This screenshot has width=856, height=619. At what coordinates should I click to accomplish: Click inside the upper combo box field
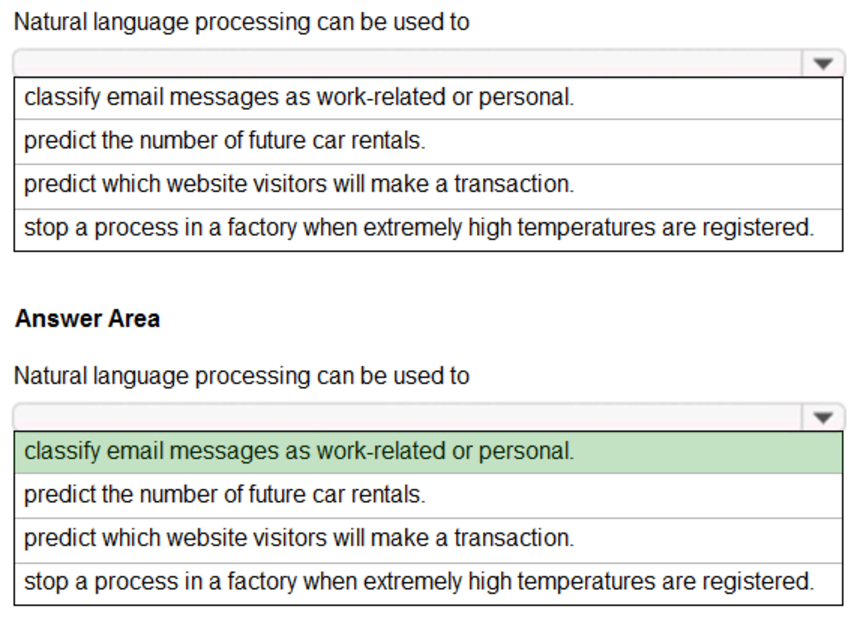(x=400, y=60)
